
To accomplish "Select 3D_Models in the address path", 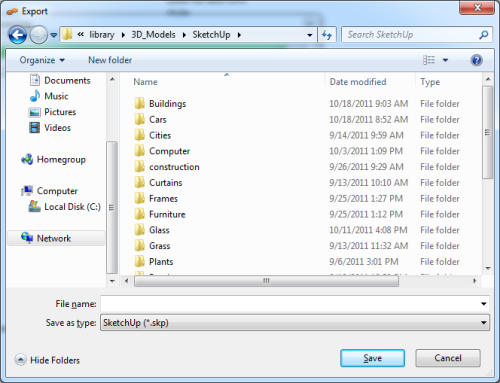I will click(x=153, y=35).
